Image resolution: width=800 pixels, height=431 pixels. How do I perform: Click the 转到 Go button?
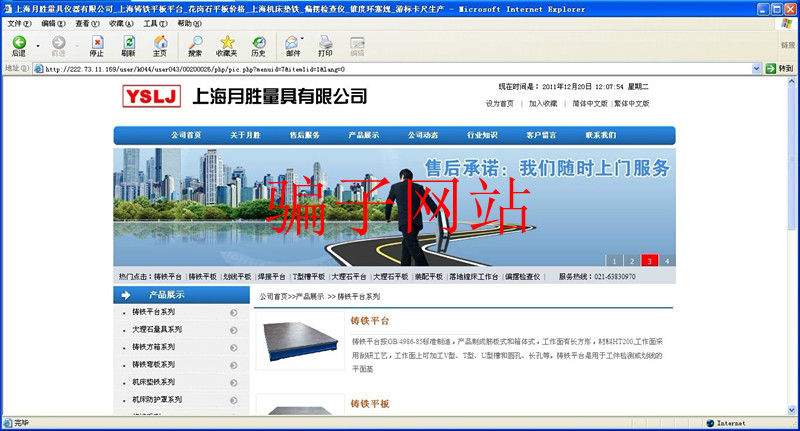779,69
